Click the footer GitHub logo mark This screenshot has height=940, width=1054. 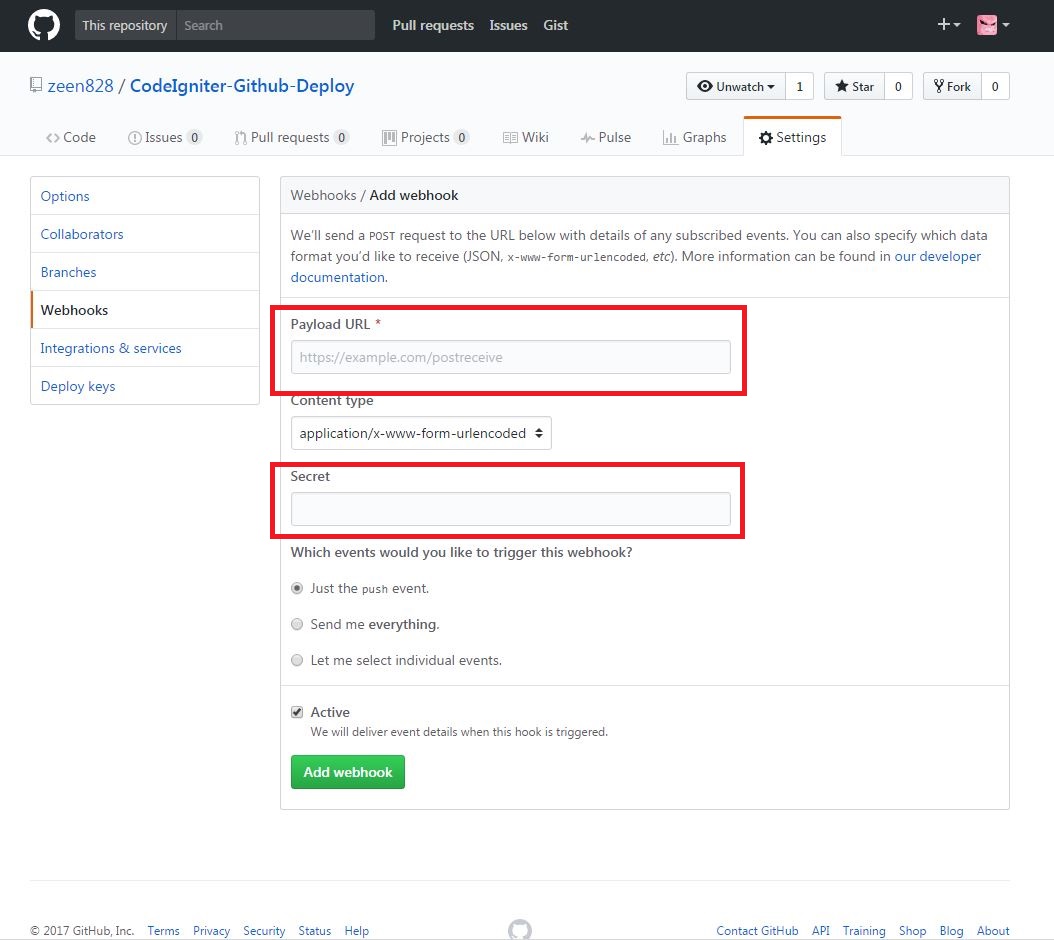[520, 929]
